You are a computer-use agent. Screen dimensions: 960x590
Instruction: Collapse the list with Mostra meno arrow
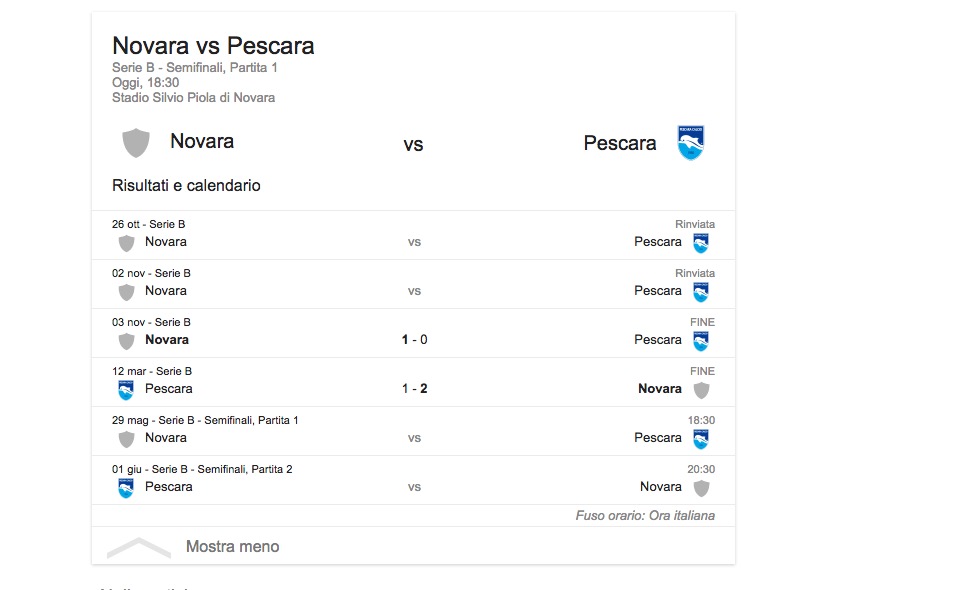click(139, 547)
